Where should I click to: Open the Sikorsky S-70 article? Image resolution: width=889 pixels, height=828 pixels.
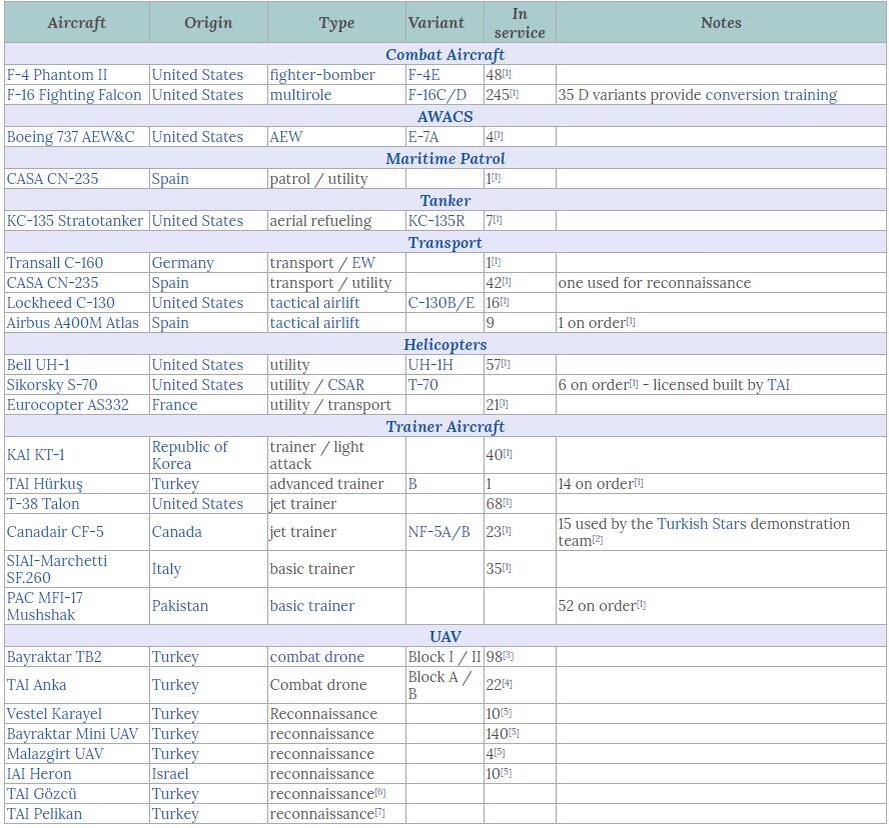coord(52,385)
